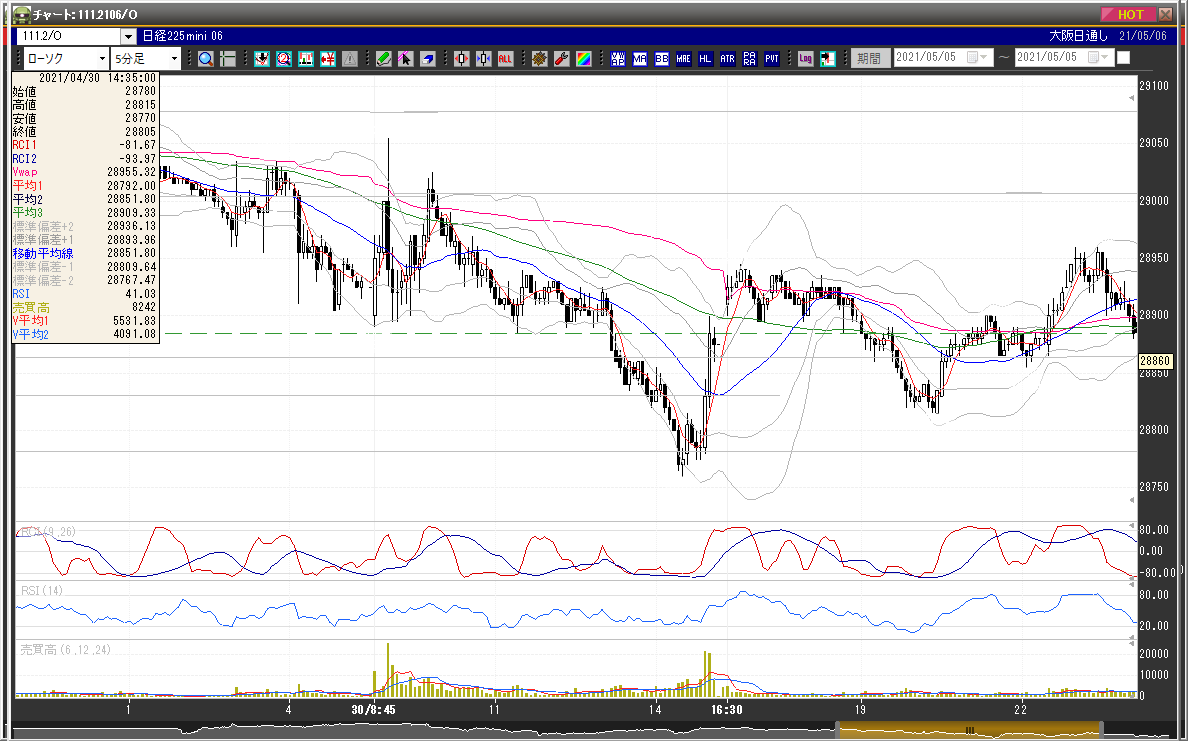Close the chart window
Image resolution: width=1188 pixels, height=741 pixels.
pos(1165,14)
